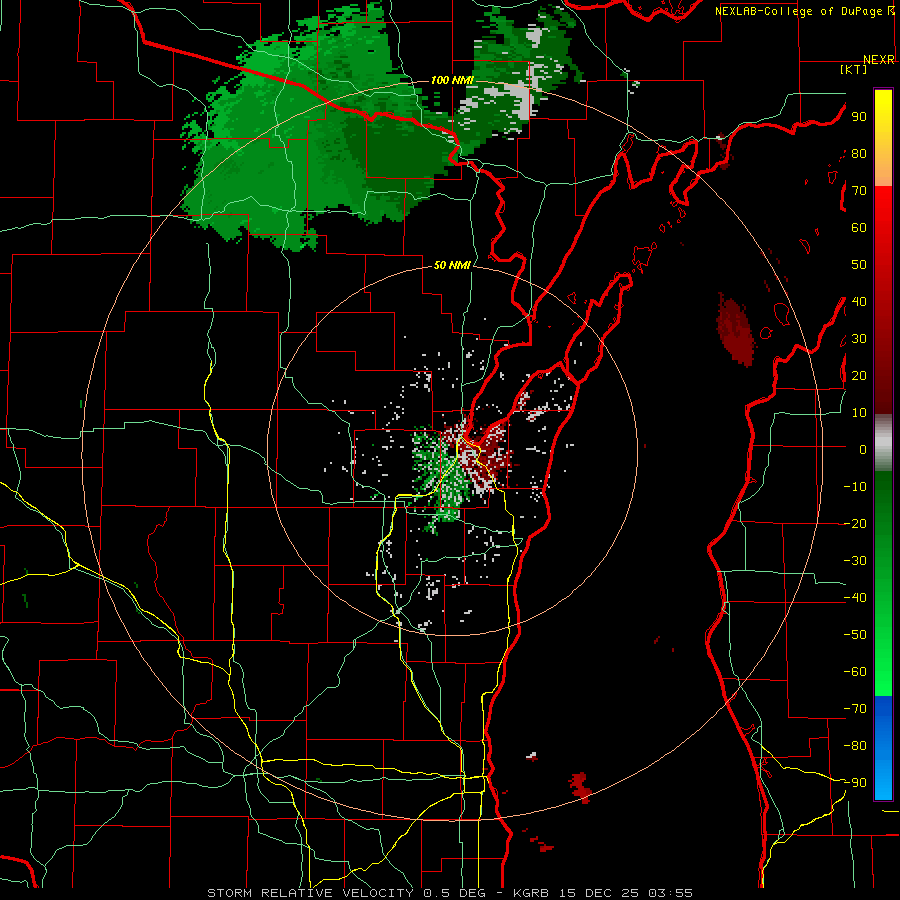This screenshot has width=900, height=900.
Task: Click the -30 value on the velocity scale
Action: [x=855, y=561]
